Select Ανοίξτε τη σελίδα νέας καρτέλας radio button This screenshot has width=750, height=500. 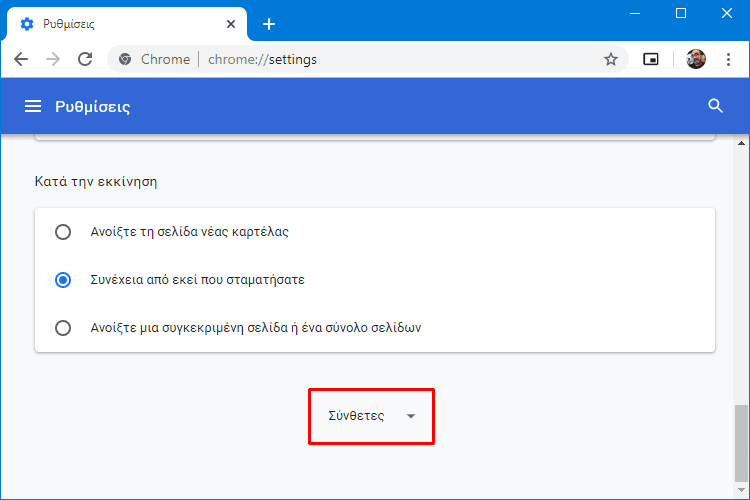(63, 232)
